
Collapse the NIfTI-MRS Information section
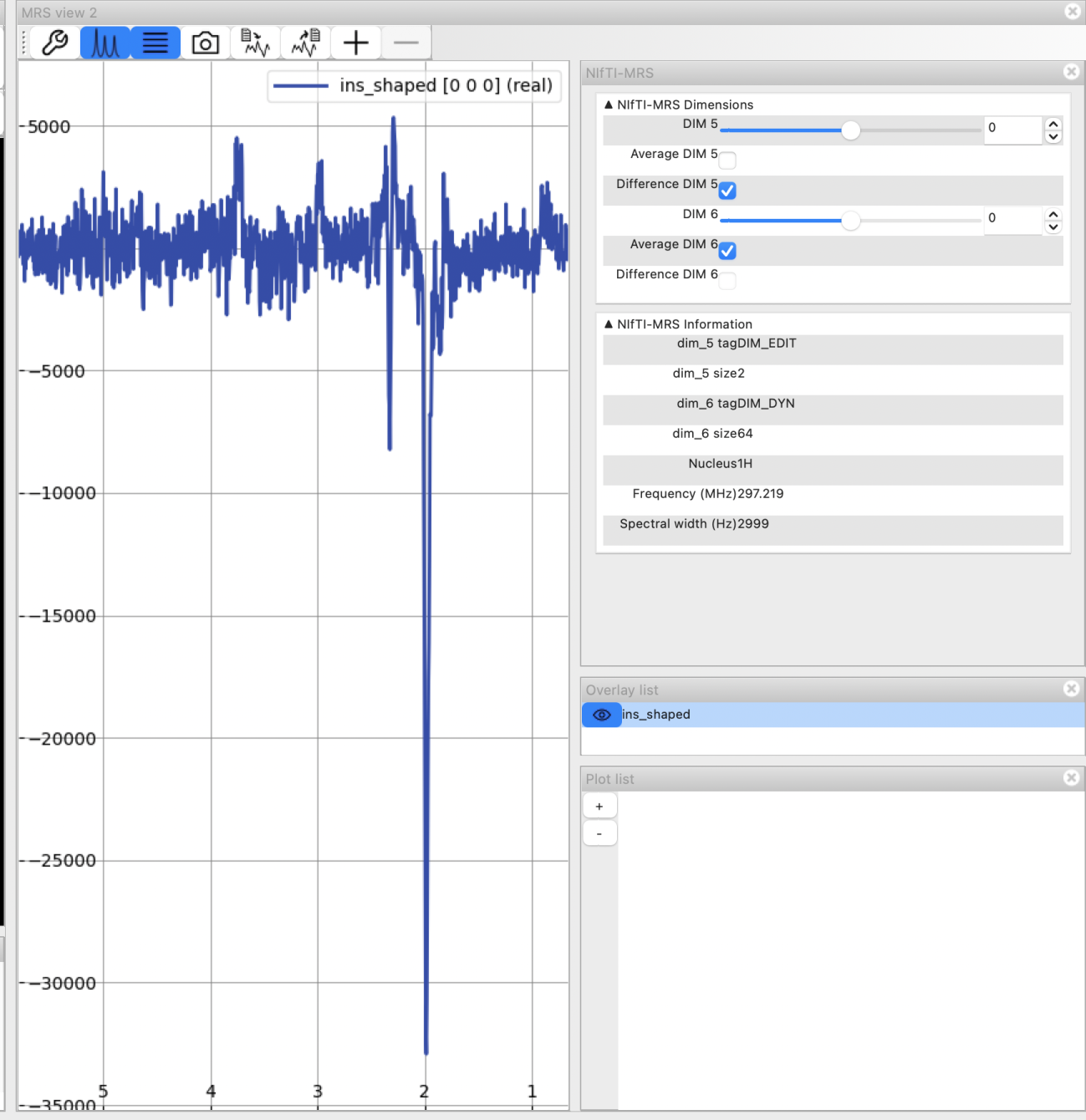[609, 324]
